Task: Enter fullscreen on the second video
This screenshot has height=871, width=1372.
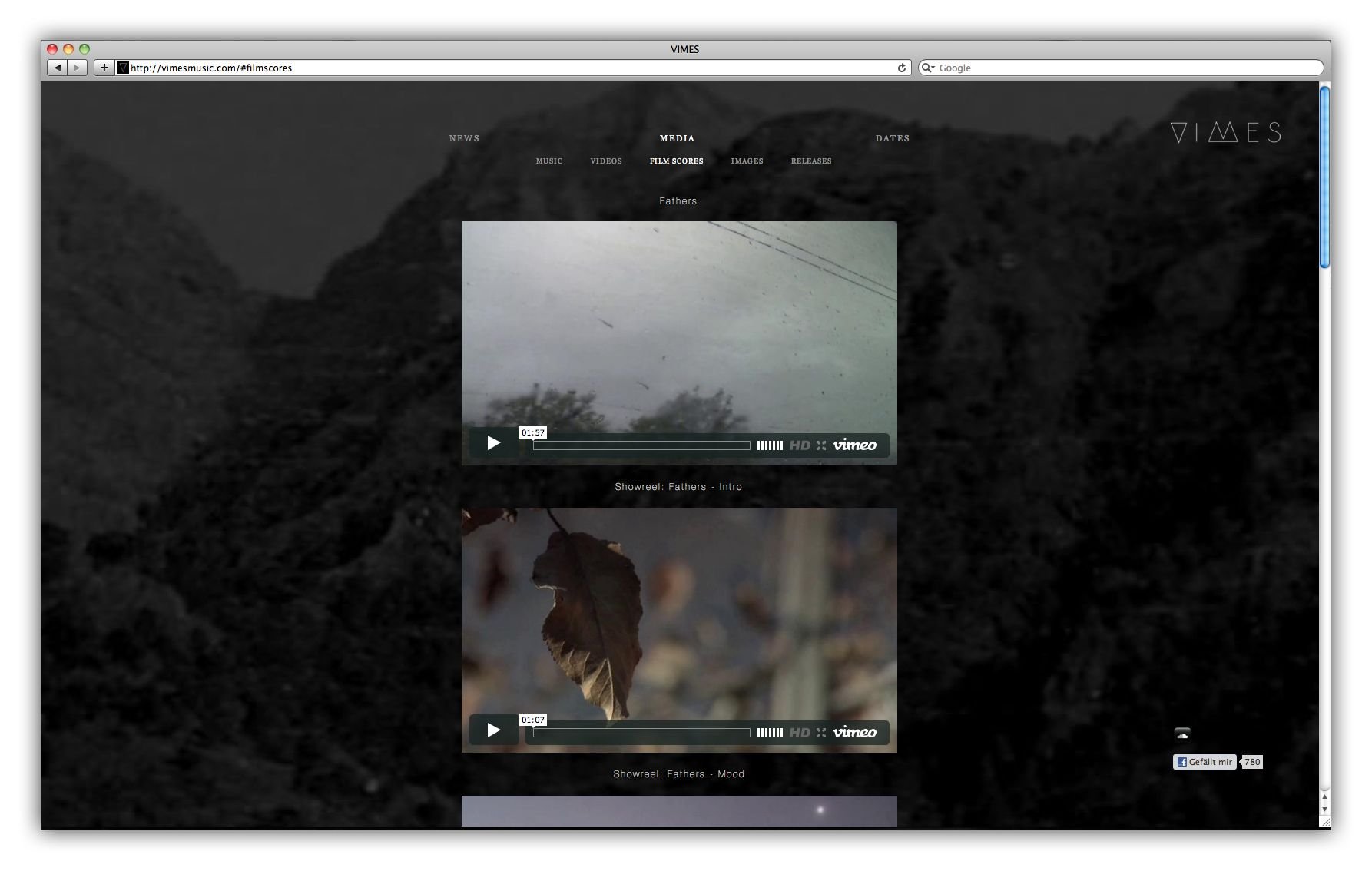Action: (x=821, y=733)
